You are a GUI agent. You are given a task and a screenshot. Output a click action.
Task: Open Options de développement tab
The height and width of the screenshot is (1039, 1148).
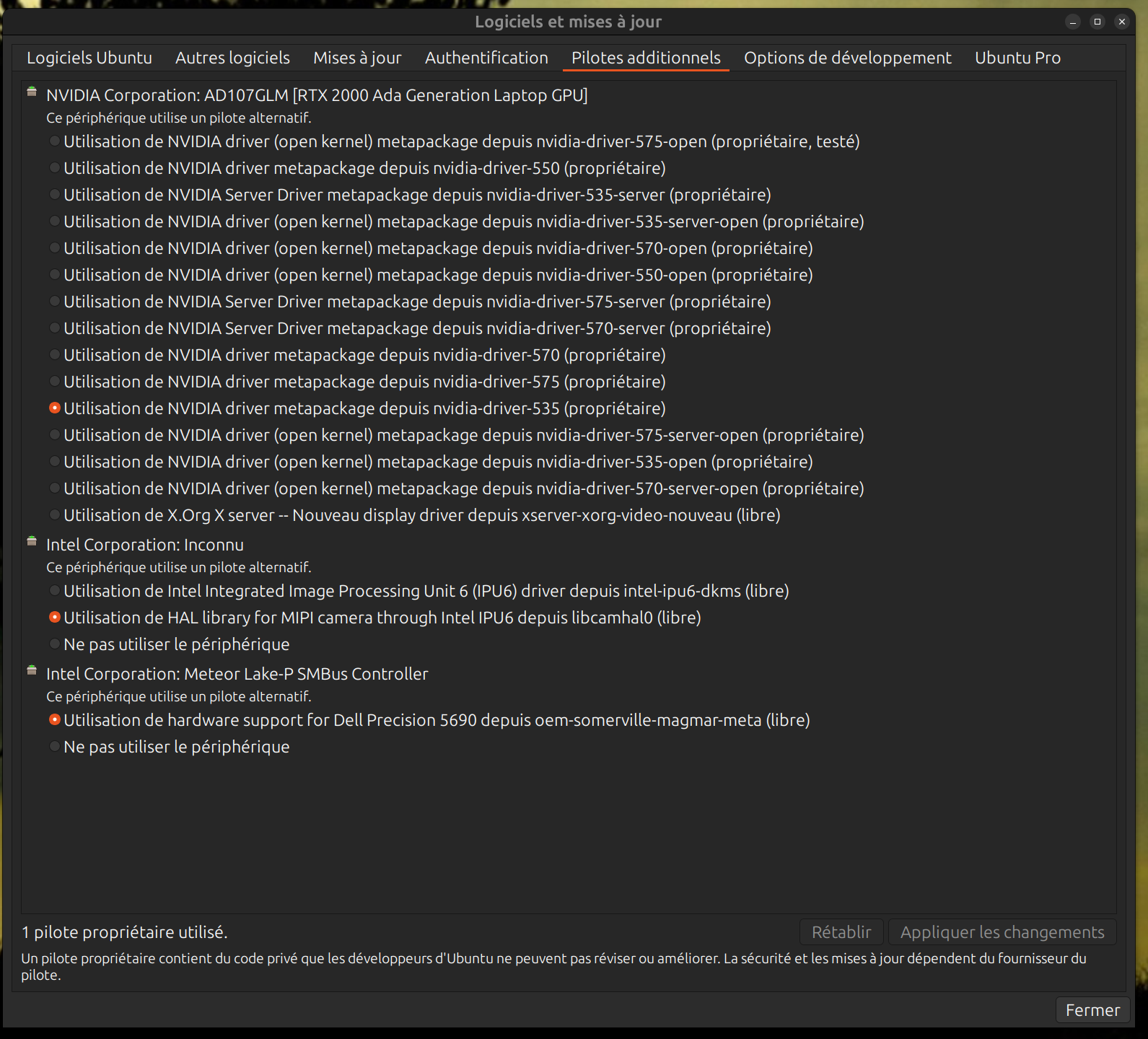(x=847, y=58)
